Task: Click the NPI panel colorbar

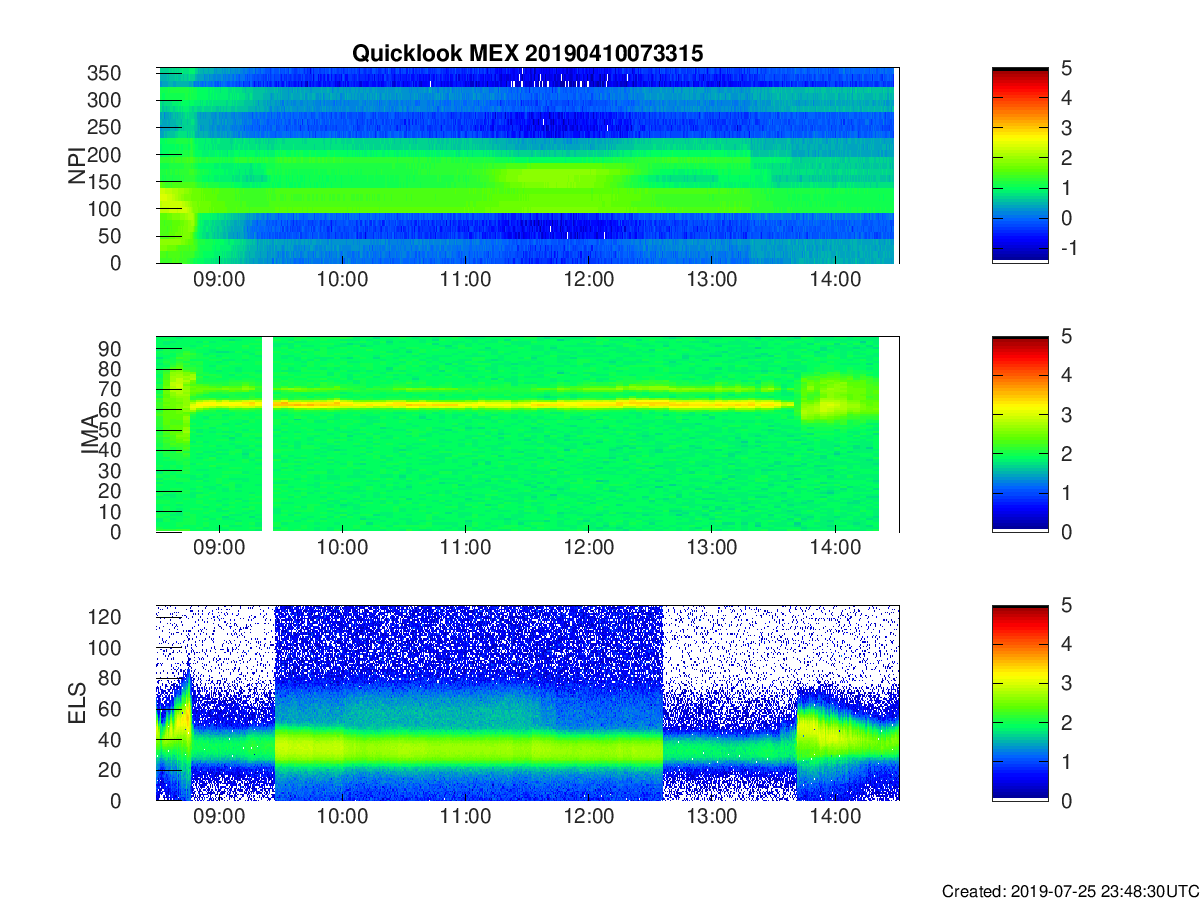Action: click(1020, 165)
